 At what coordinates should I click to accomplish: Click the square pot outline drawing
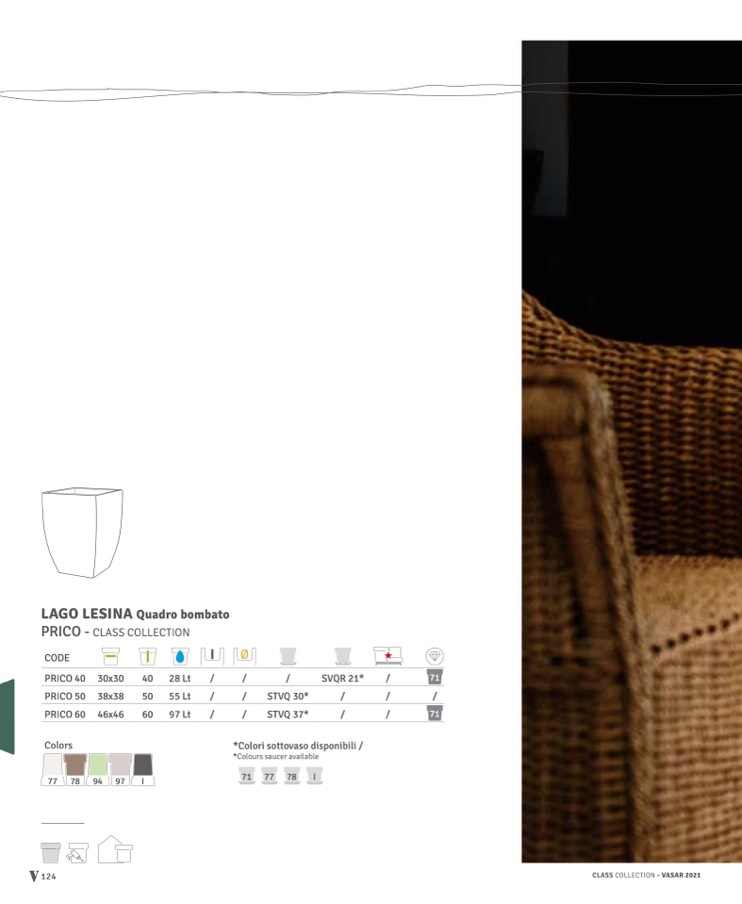tap(81, 531)
